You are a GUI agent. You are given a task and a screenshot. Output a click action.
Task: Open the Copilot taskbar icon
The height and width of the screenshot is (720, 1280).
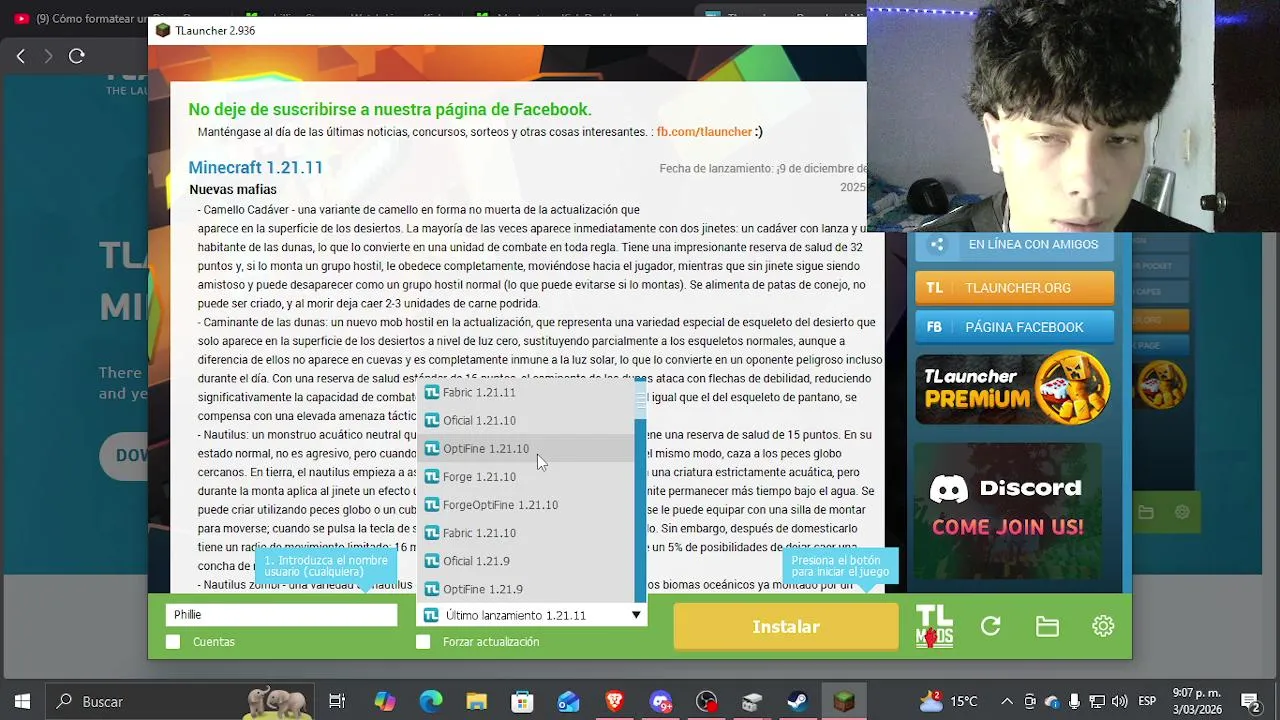(384, 702)
